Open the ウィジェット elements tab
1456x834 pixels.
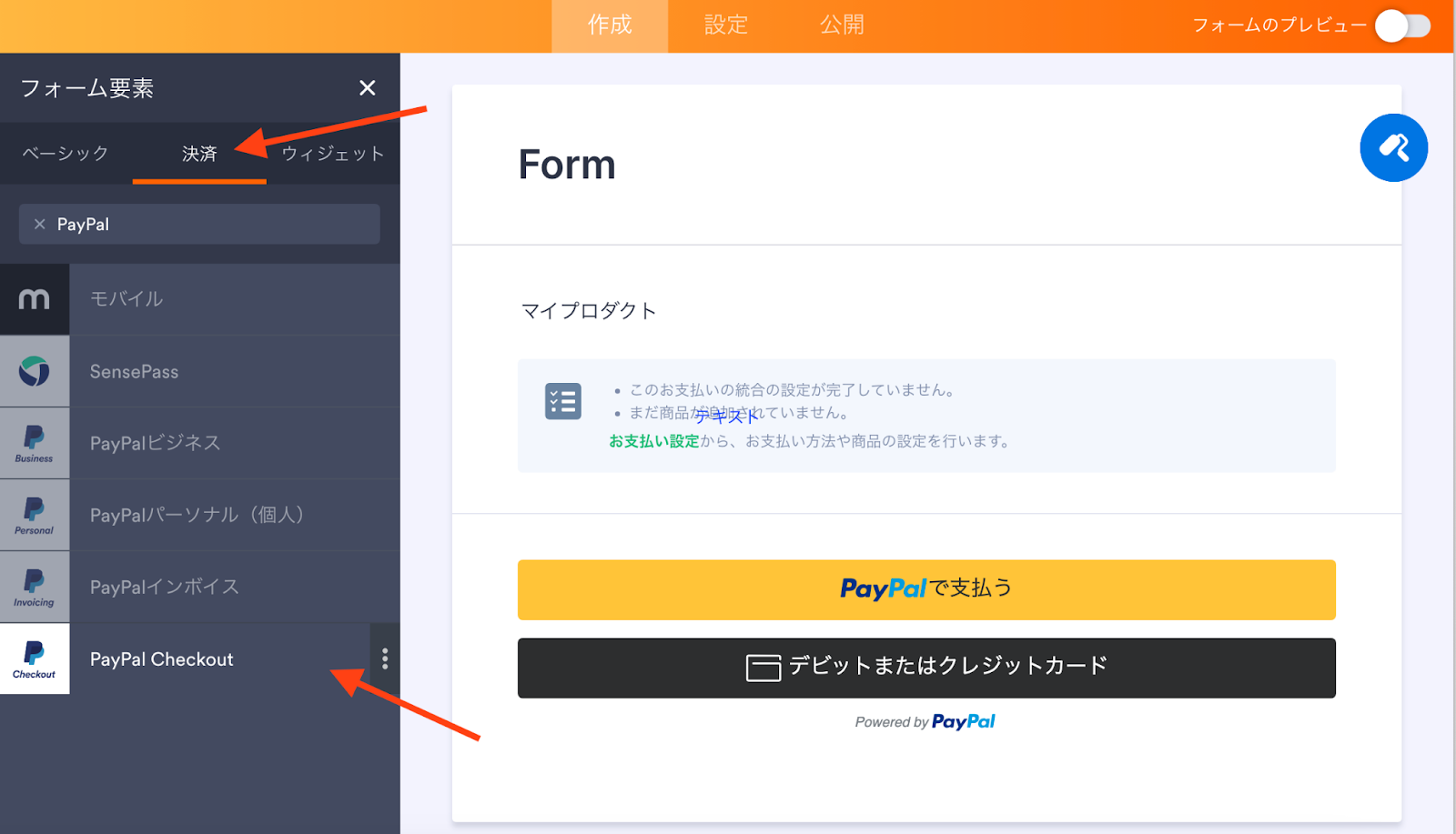[x=333, y=154]
